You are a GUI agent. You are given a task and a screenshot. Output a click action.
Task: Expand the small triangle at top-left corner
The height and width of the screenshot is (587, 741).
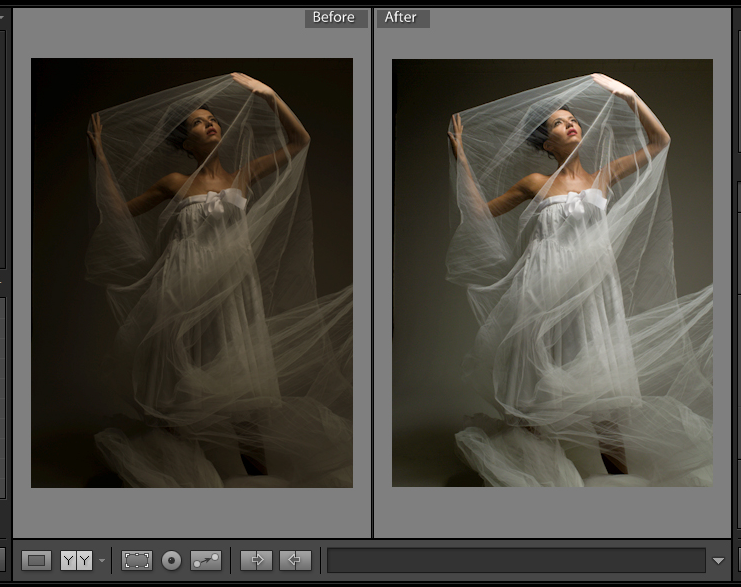coord(3,15)
